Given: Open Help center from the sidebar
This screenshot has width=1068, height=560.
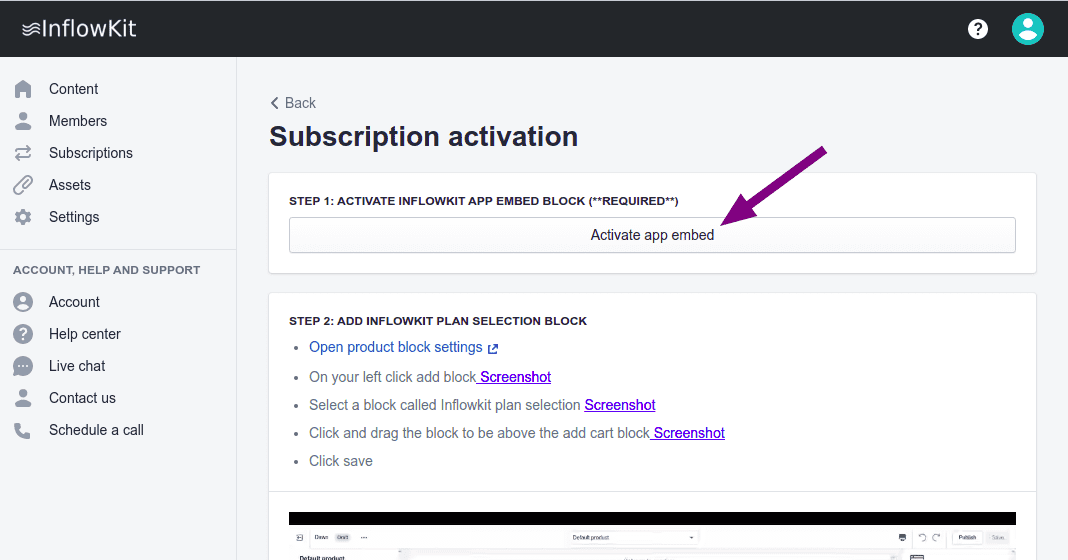Looking at the screenshot, I should [84, 334].
